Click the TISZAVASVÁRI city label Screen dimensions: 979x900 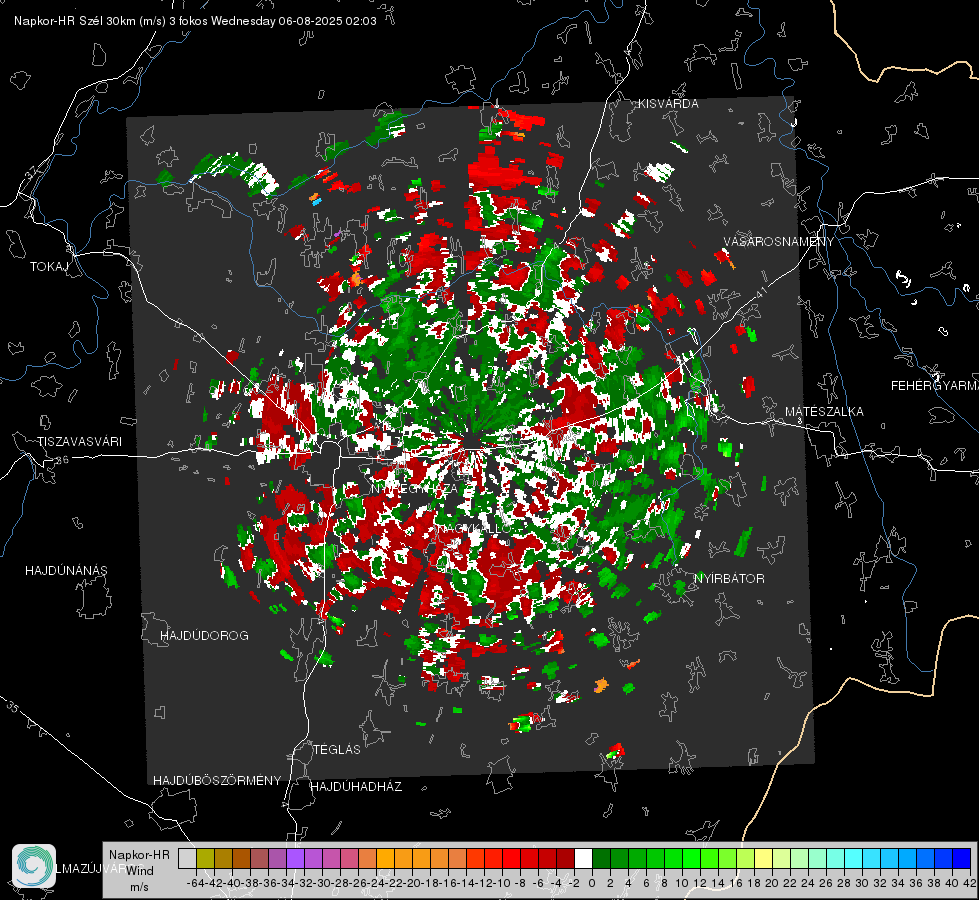(79, 442)
